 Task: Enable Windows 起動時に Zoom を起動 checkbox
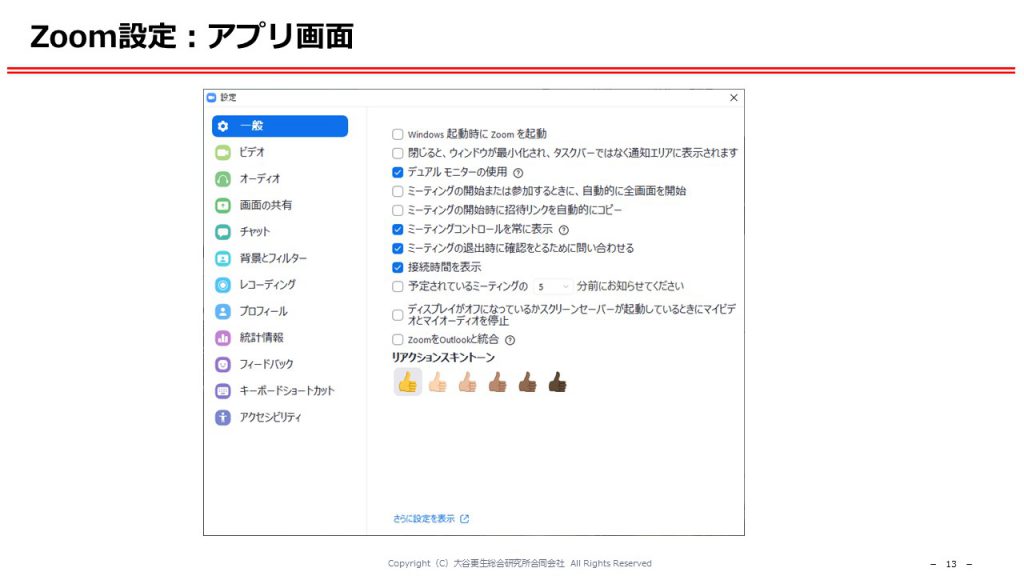tap(398, 135)
